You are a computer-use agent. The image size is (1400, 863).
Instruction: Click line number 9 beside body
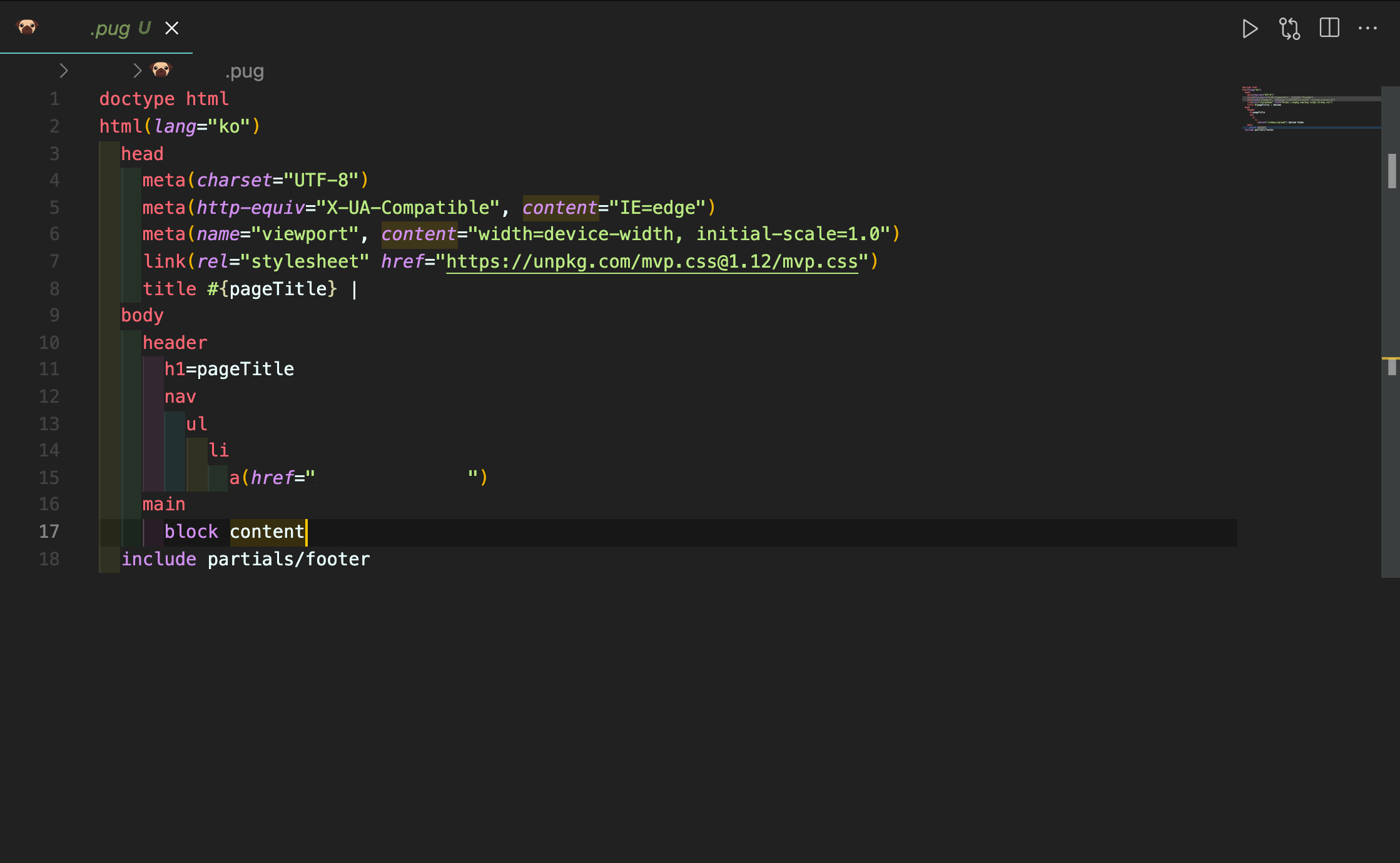54,315
